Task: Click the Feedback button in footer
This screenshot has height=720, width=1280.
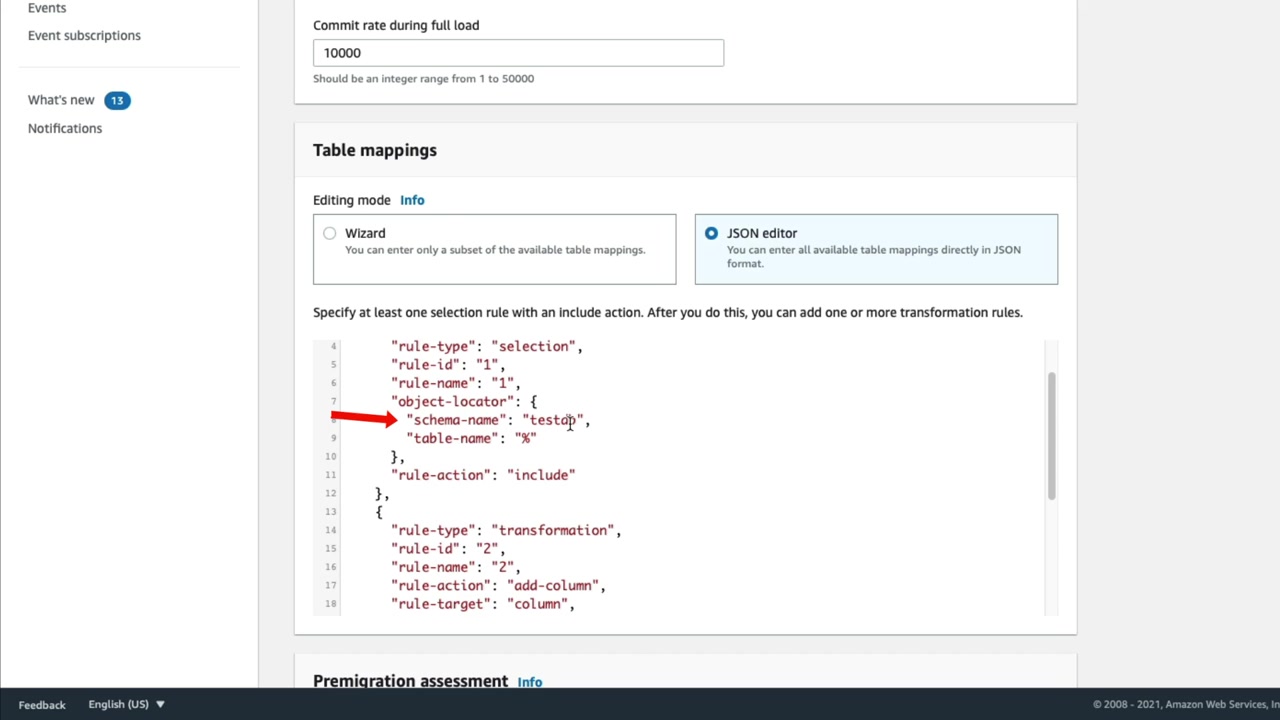Action: pyautogui.click(x=42, y=705)
